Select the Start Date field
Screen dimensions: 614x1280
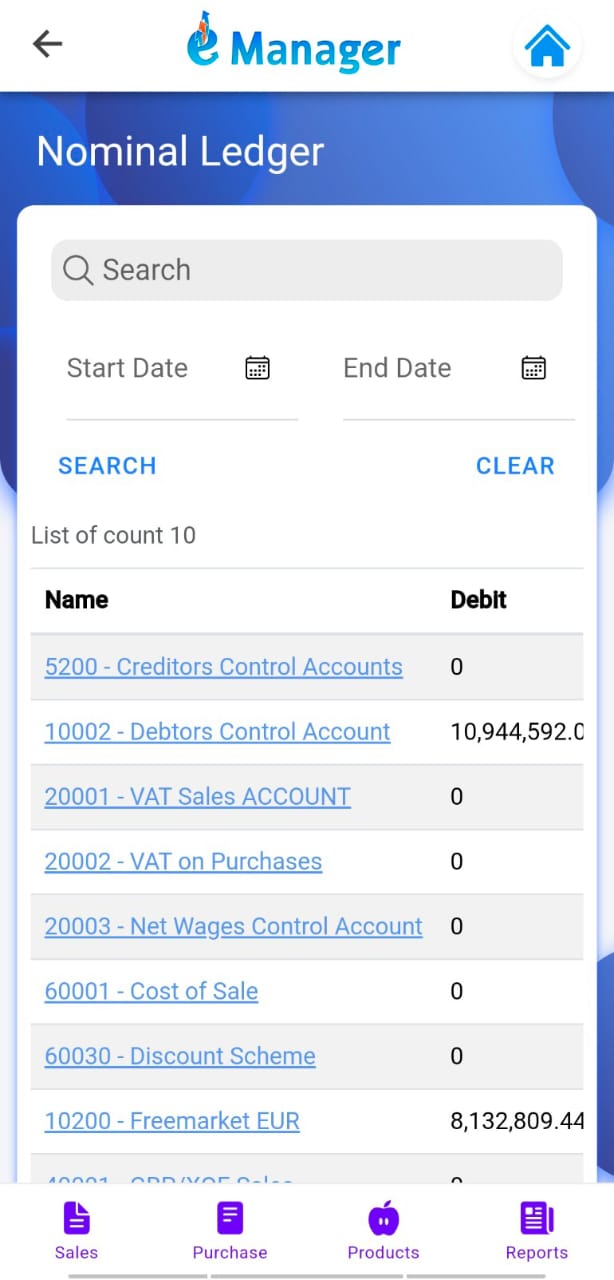(x=150, y=368)
